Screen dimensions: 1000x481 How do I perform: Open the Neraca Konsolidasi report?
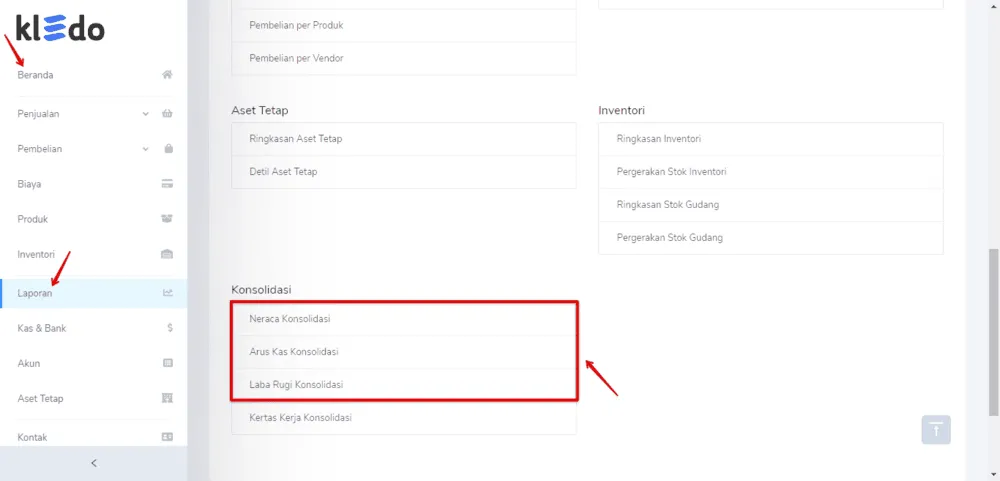pos(404,318)
